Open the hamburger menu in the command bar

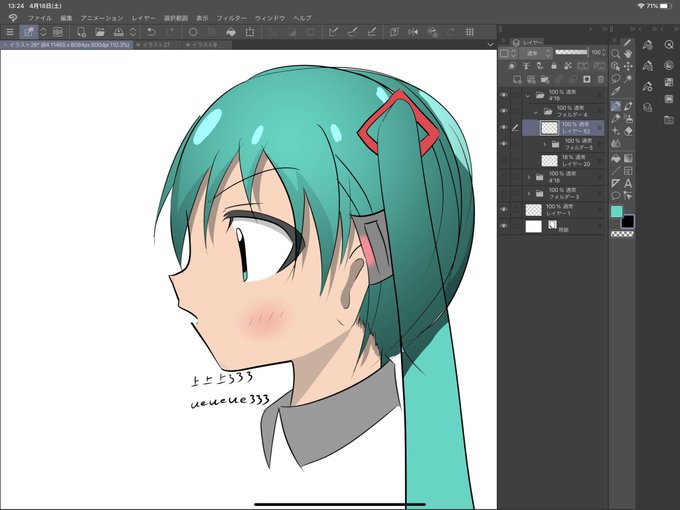10,32
